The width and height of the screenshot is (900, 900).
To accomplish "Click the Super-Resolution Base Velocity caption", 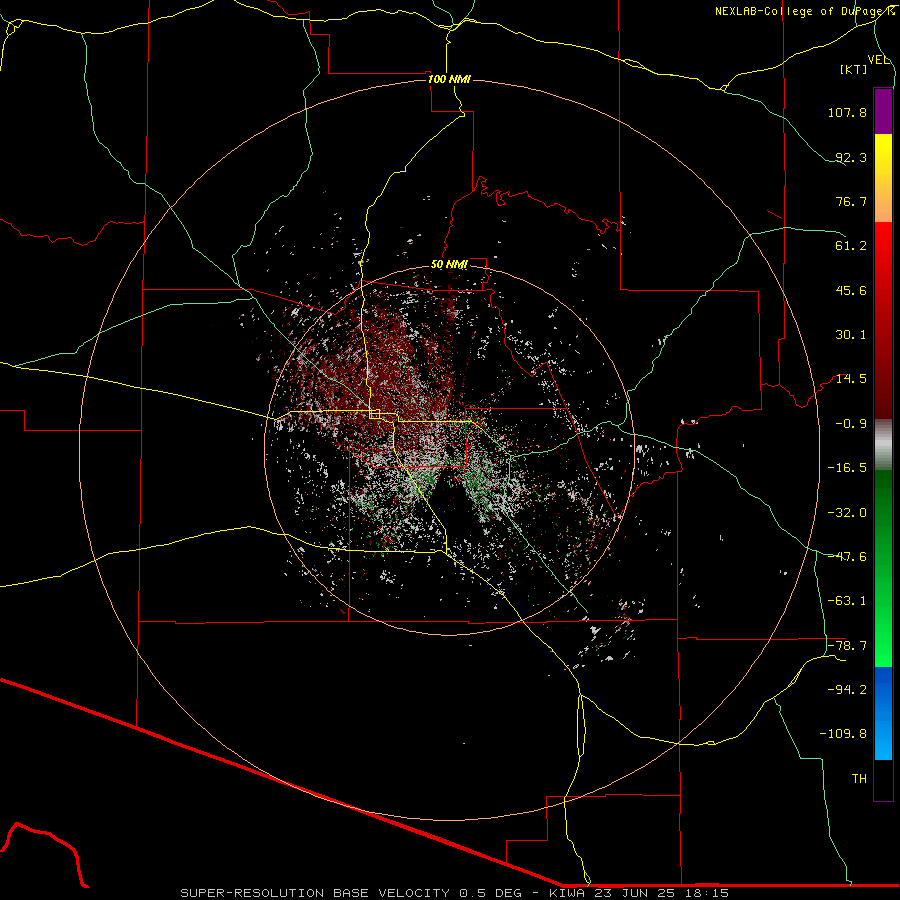I will coord(454,893).
